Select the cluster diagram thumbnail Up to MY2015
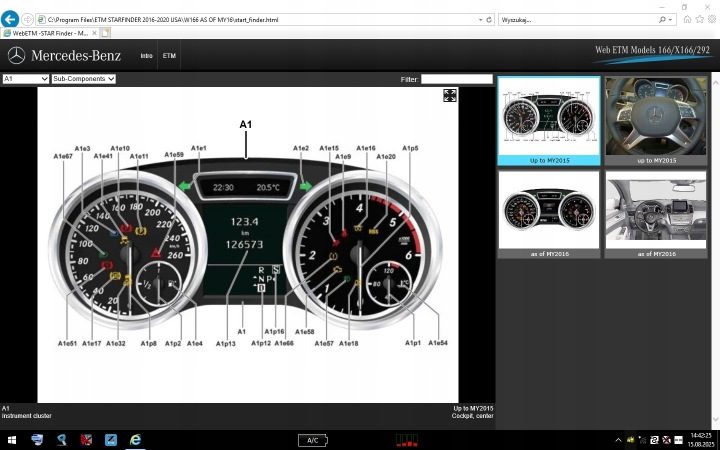The image size is (720, 450). pos(549,121)
